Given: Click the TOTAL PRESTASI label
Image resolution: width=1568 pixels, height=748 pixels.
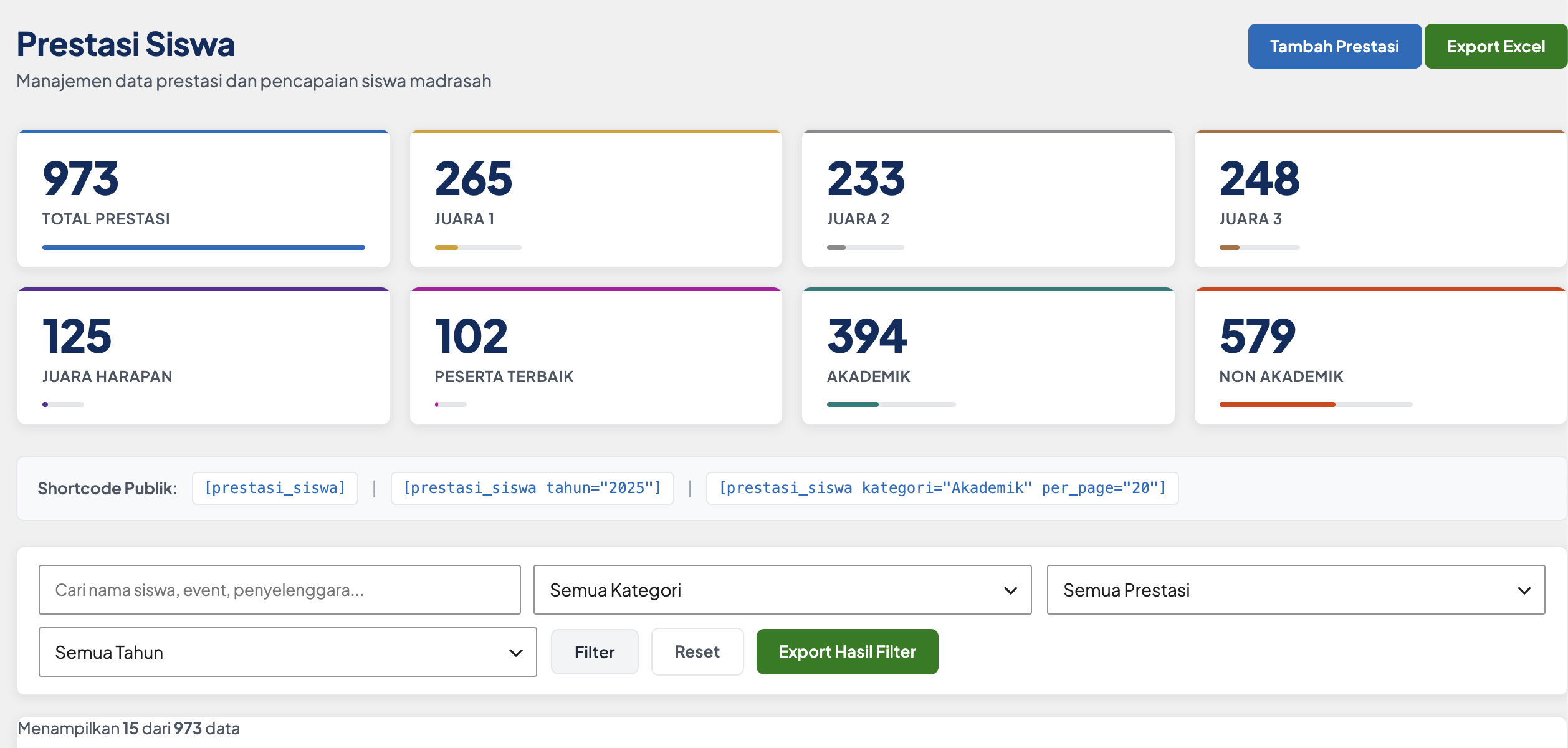Looking at the screenshot, I should tap(106, 219).
